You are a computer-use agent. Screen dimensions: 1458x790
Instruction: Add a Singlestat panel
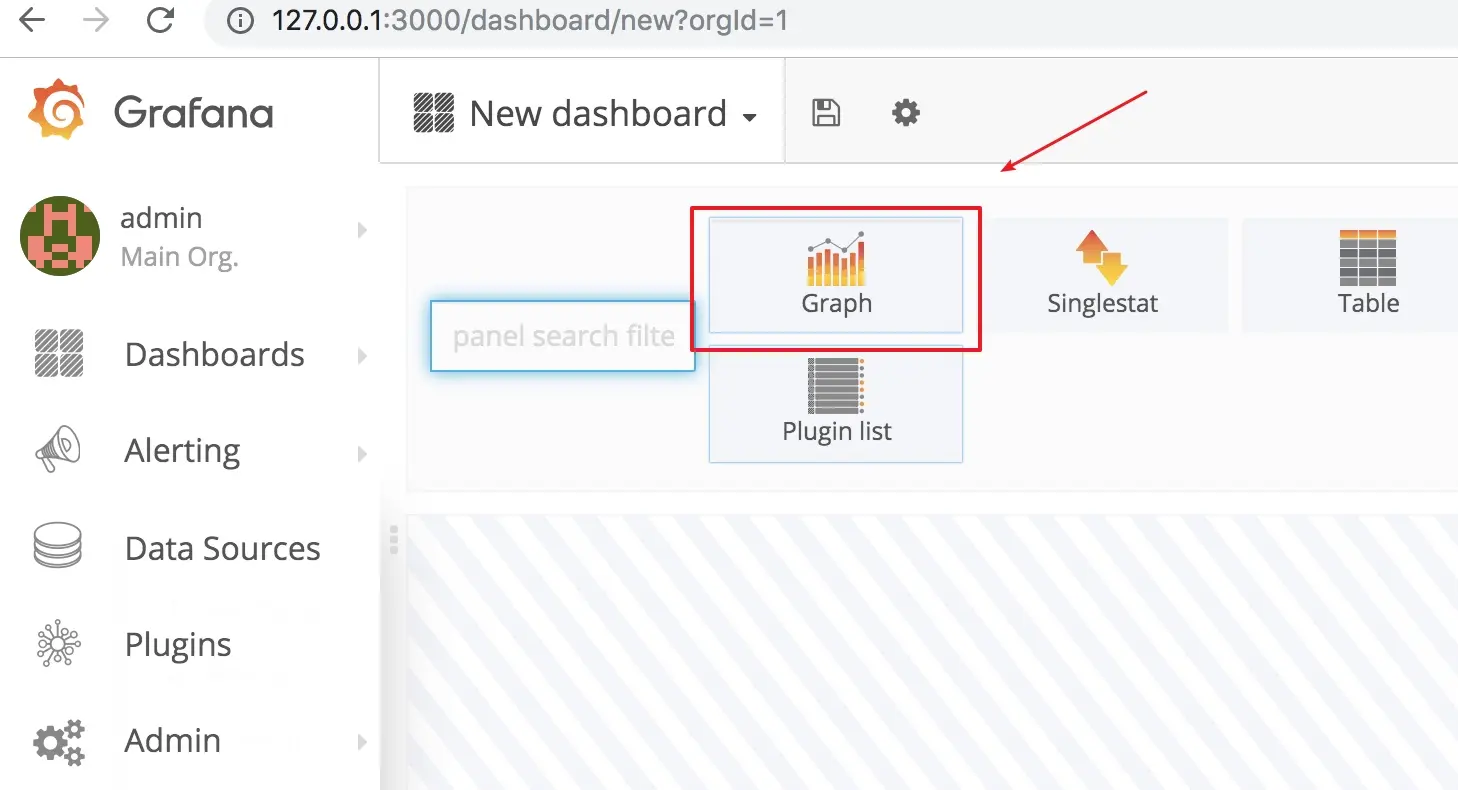1102,276
